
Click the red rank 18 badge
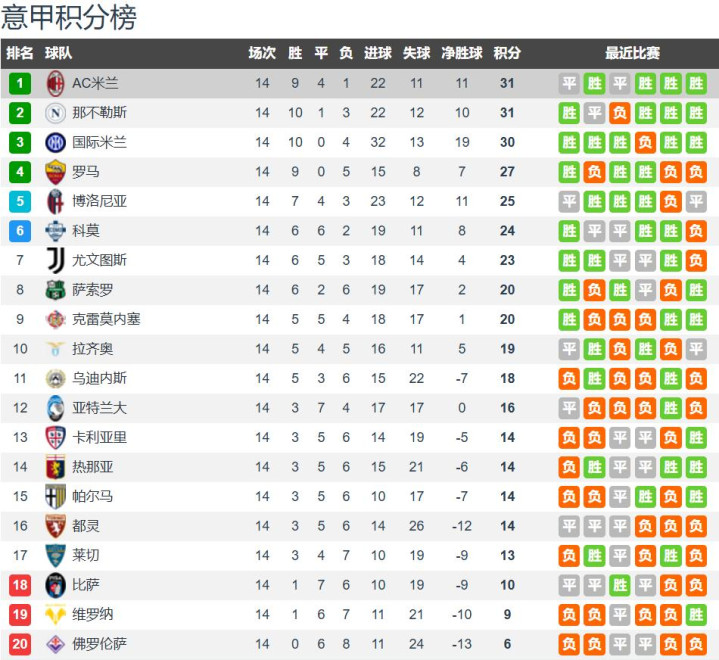tap(20, 585)
